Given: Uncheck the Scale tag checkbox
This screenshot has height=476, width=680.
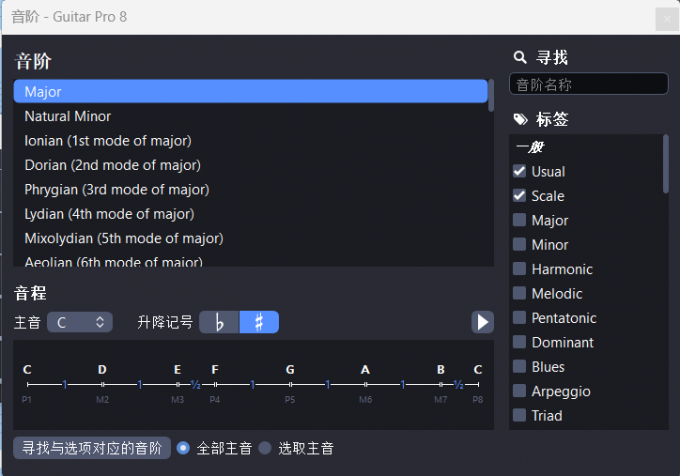Looking at the screenshot, I should [x=519, y=196].
